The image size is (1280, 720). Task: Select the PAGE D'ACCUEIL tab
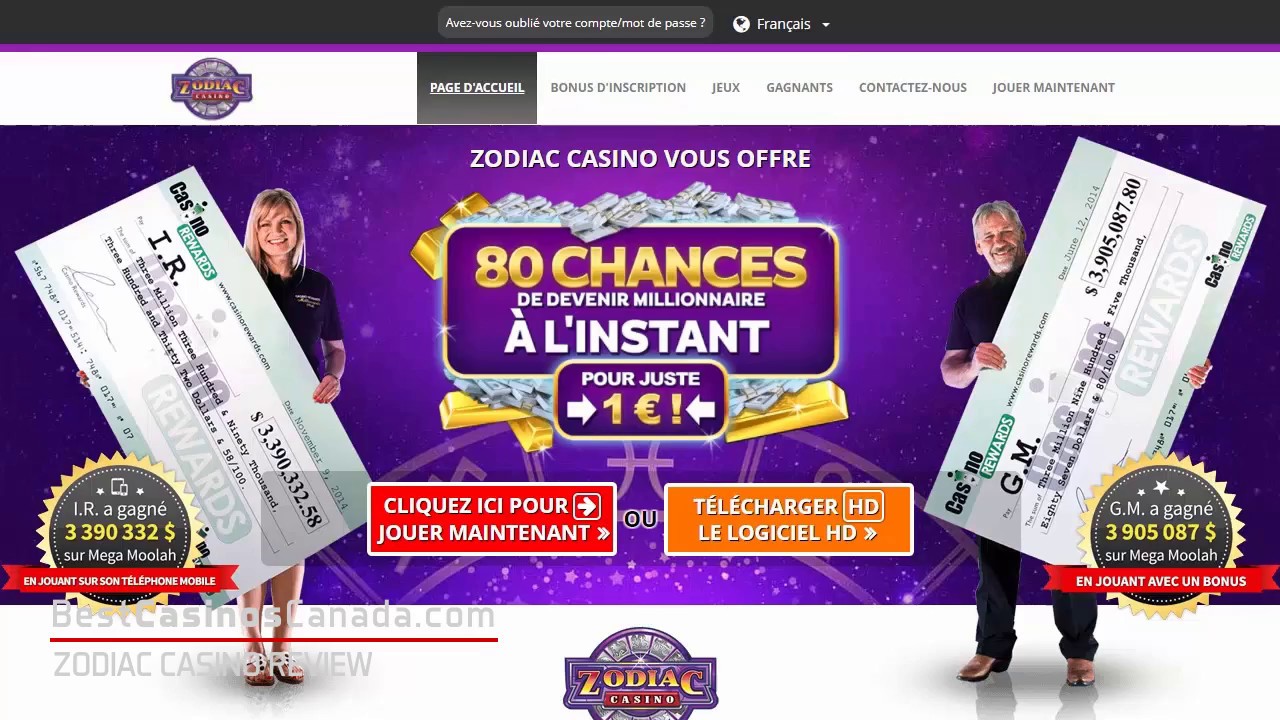477,88
